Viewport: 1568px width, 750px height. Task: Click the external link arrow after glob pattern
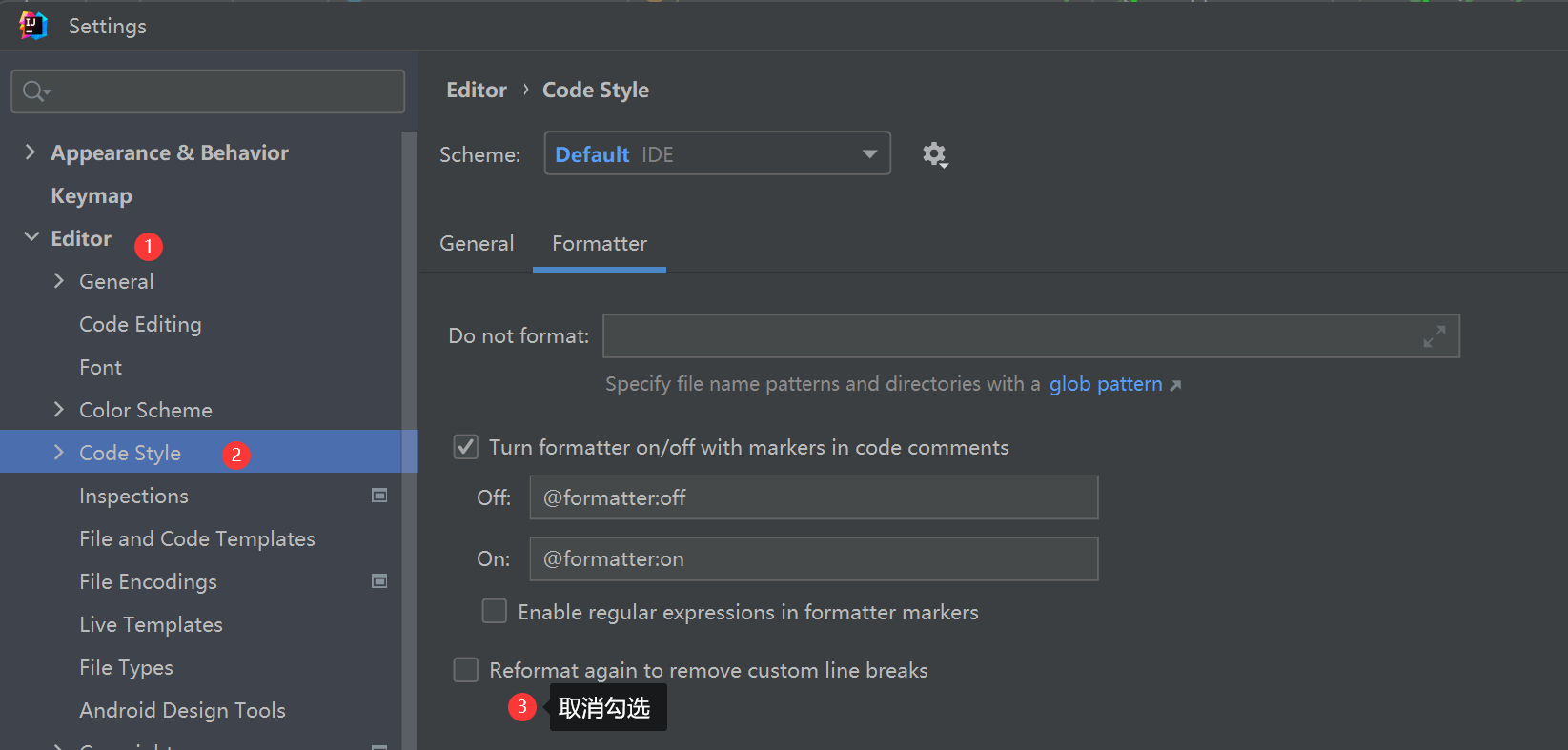click(x=1176, y=385)
